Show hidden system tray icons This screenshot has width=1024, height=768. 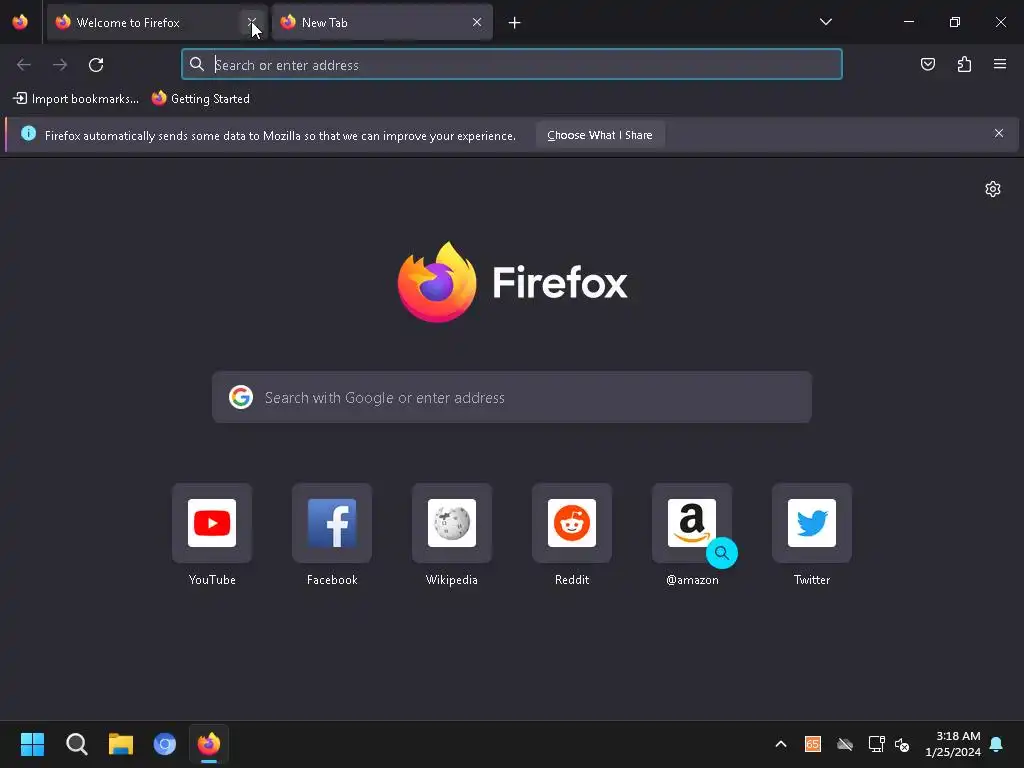780,744
